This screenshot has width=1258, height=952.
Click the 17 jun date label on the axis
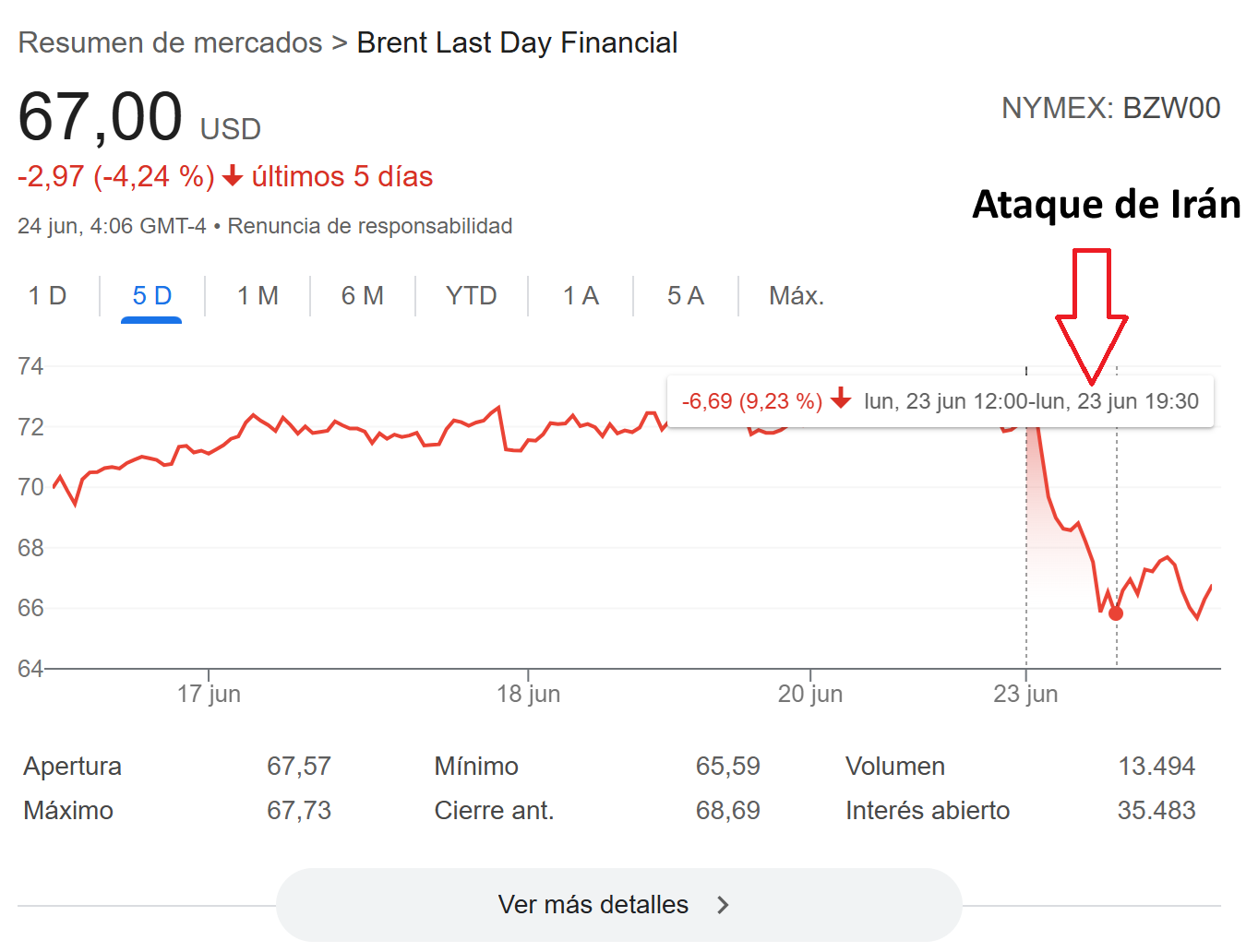(x=209, y=694)
